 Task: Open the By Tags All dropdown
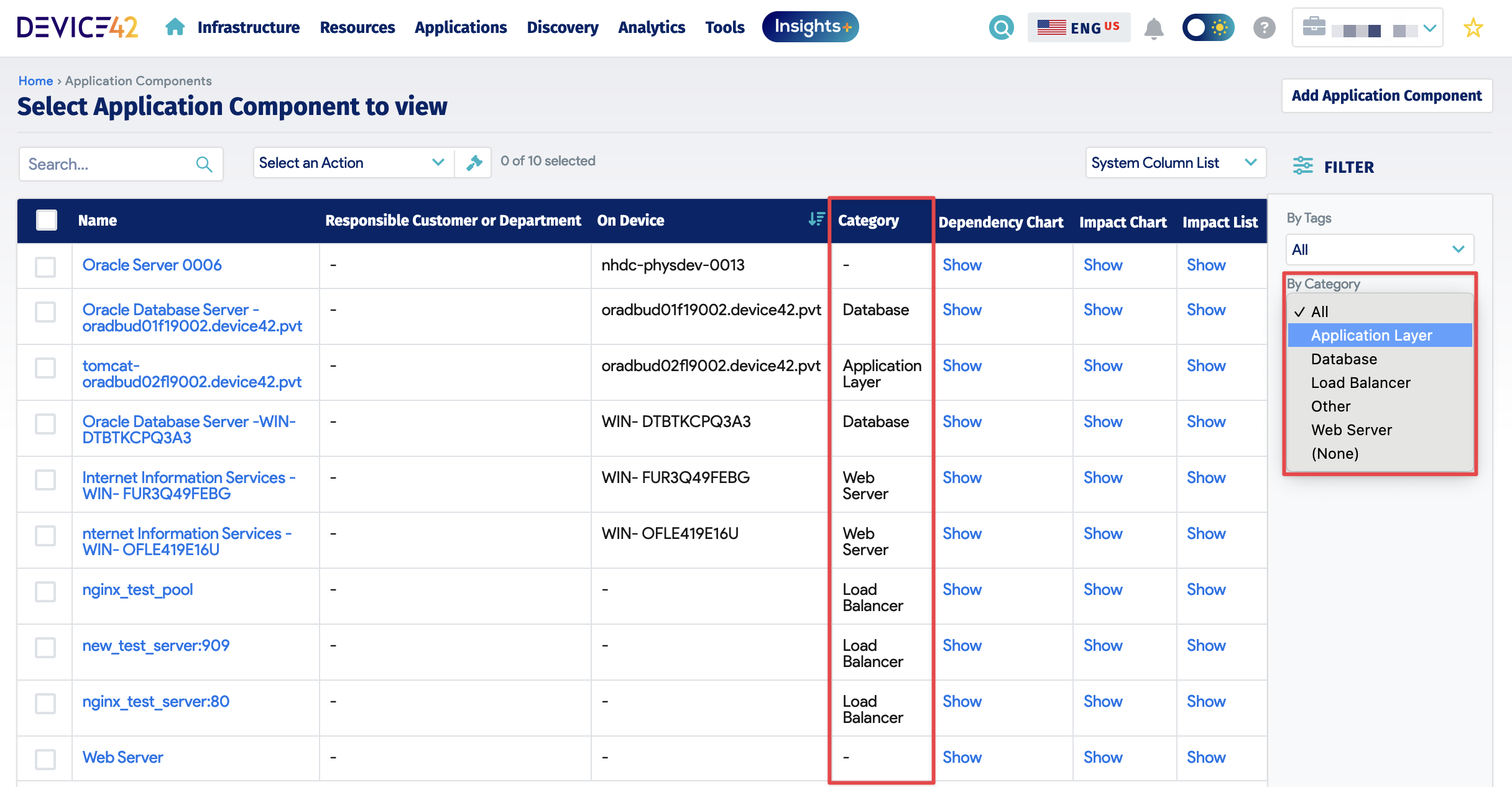(x=1378, y=250)
